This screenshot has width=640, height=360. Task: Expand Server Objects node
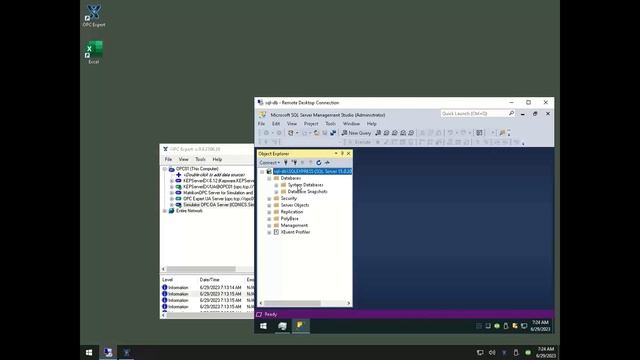269,205
